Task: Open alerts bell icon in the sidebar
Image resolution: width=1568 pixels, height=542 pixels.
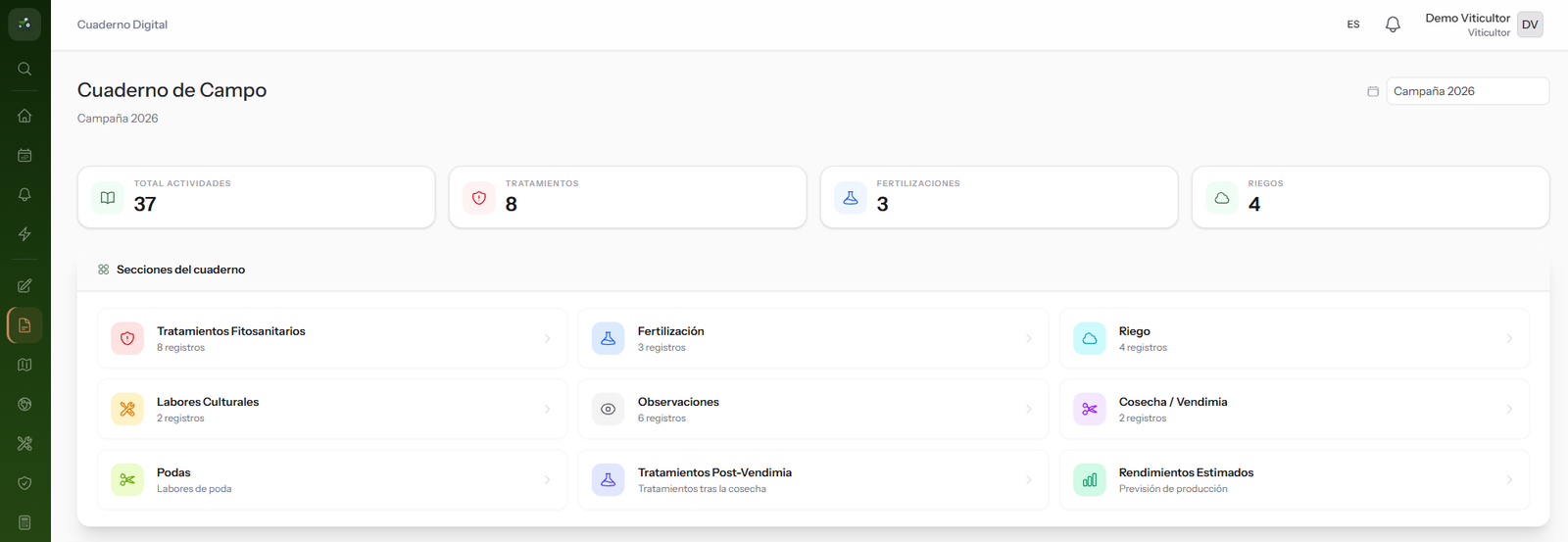Action: tap(24, 194)
